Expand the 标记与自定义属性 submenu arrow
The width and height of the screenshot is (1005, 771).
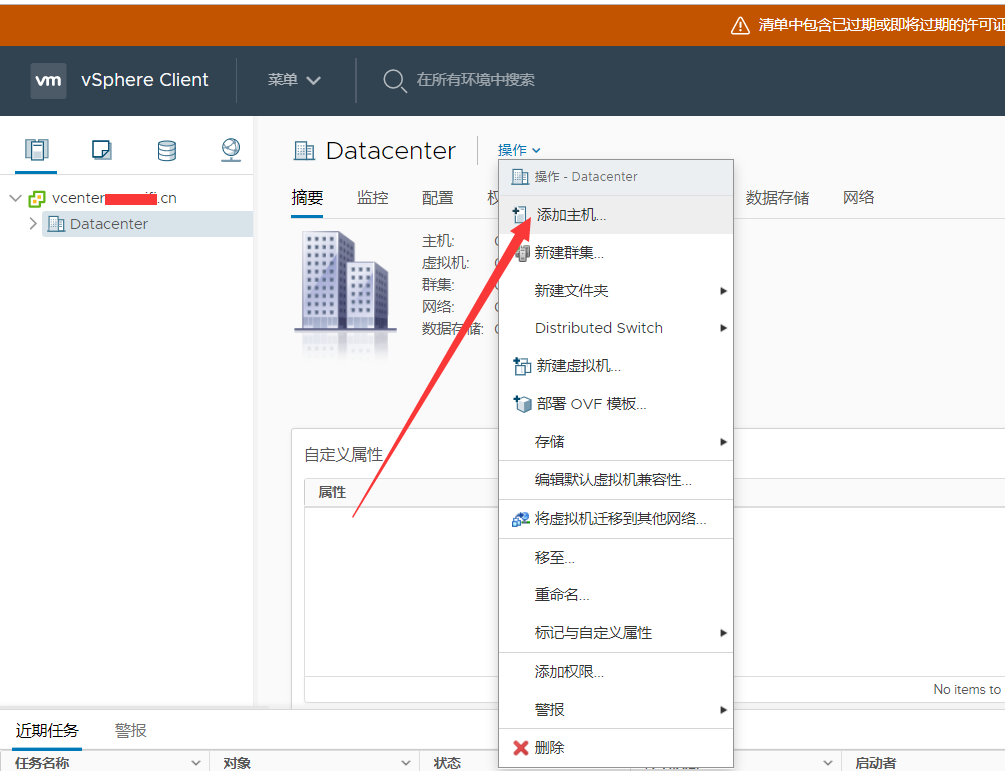[723, 633]
